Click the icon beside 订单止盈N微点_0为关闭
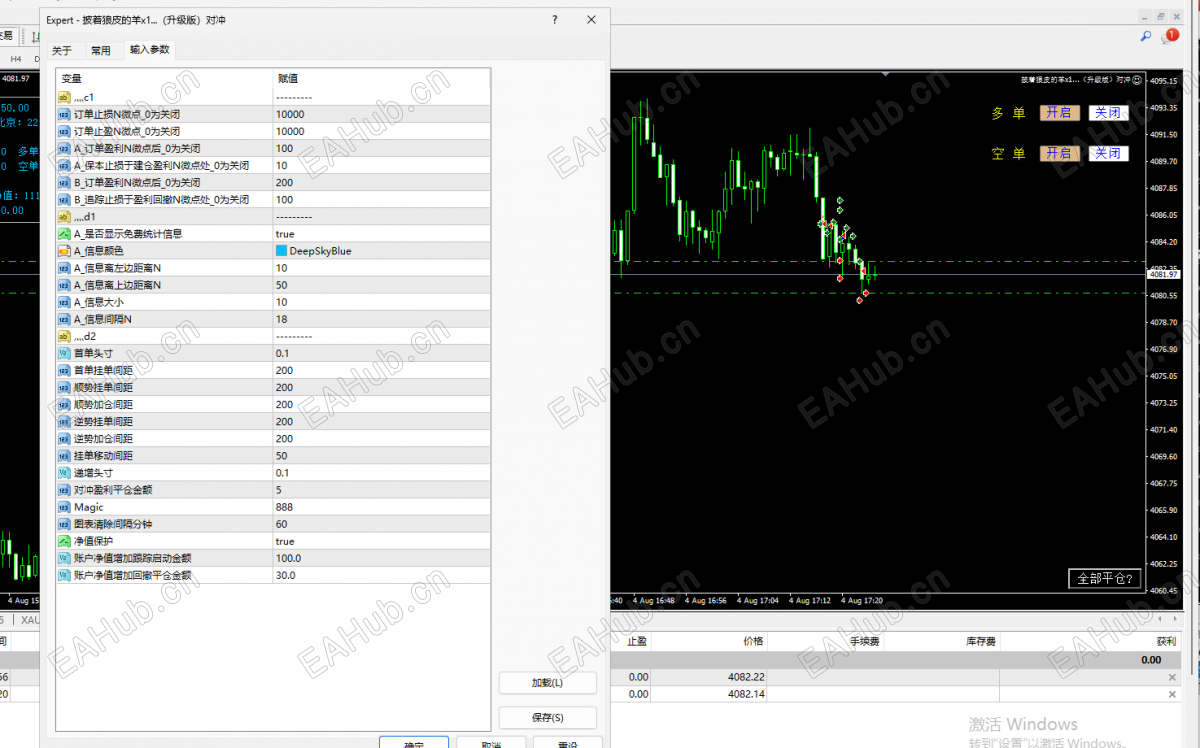This screenshot has height=748, width=1200. (64, 131)
